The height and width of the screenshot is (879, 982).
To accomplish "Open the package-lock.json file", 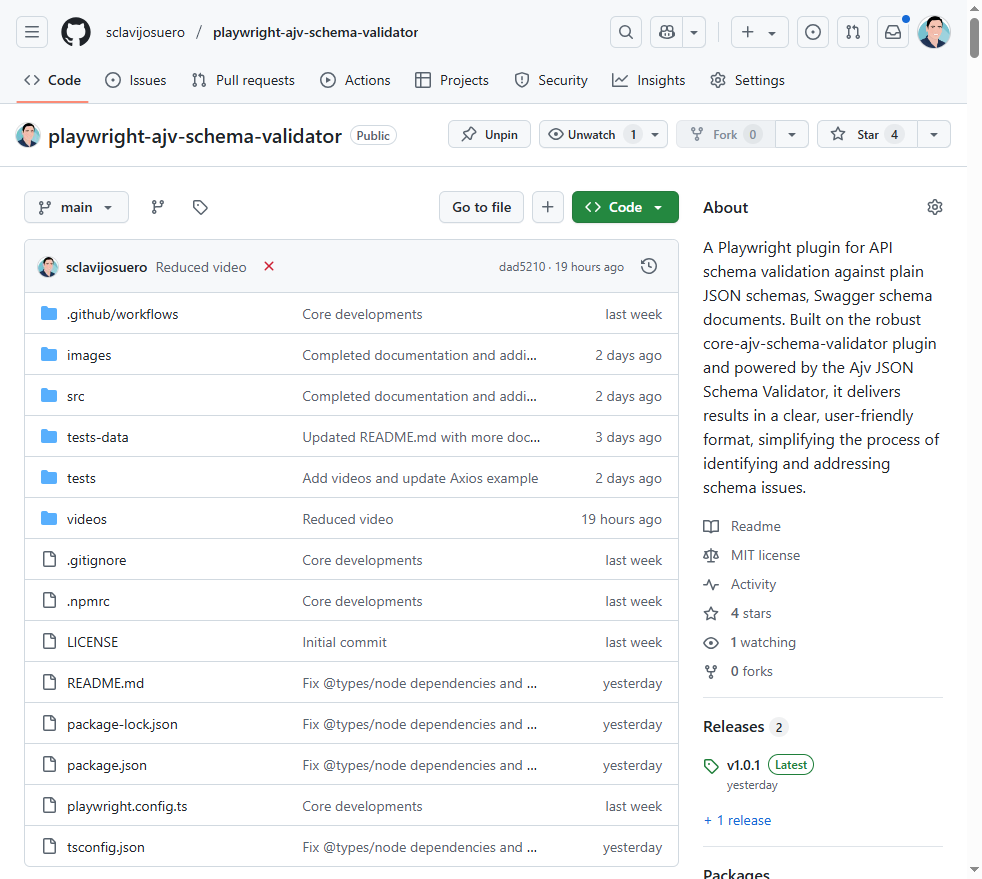I will tap(122, 724).
